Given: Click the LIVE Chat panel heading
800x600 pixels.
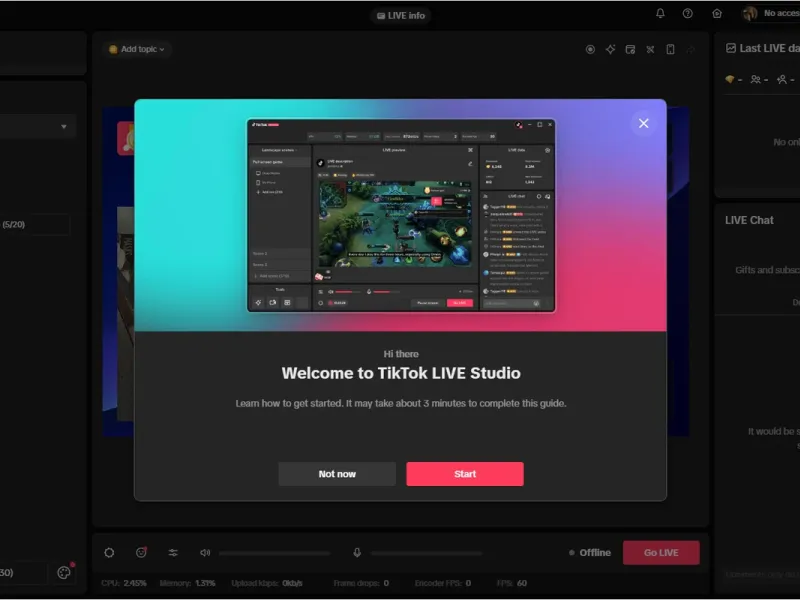Looking at the screenshot, I should (x=749, y=220).
